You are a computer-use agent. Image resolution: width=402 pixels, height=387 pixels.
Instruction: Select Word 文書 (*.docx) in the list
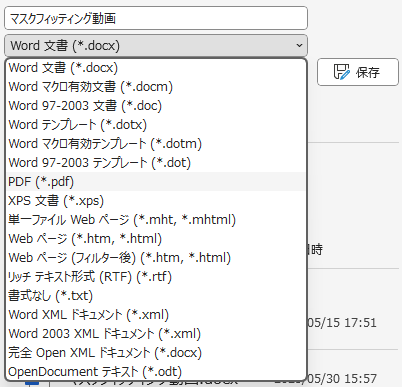click(x=156, y=68)
